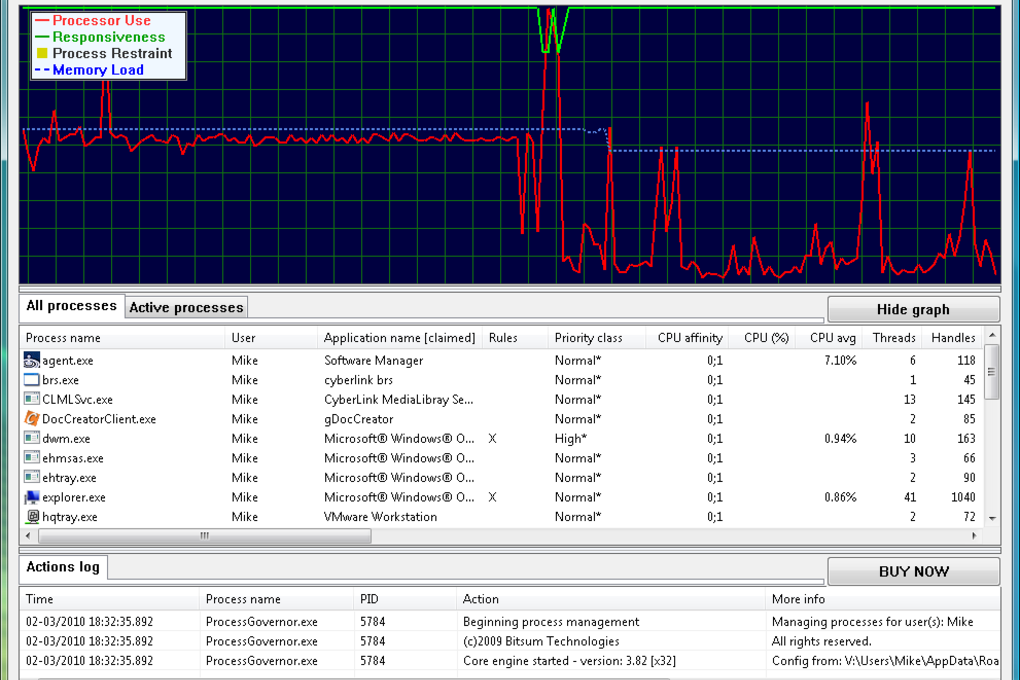Click the process list scroll up arrow
The width and height of the screenshot is (1020, 680).
tap(991, 335)
